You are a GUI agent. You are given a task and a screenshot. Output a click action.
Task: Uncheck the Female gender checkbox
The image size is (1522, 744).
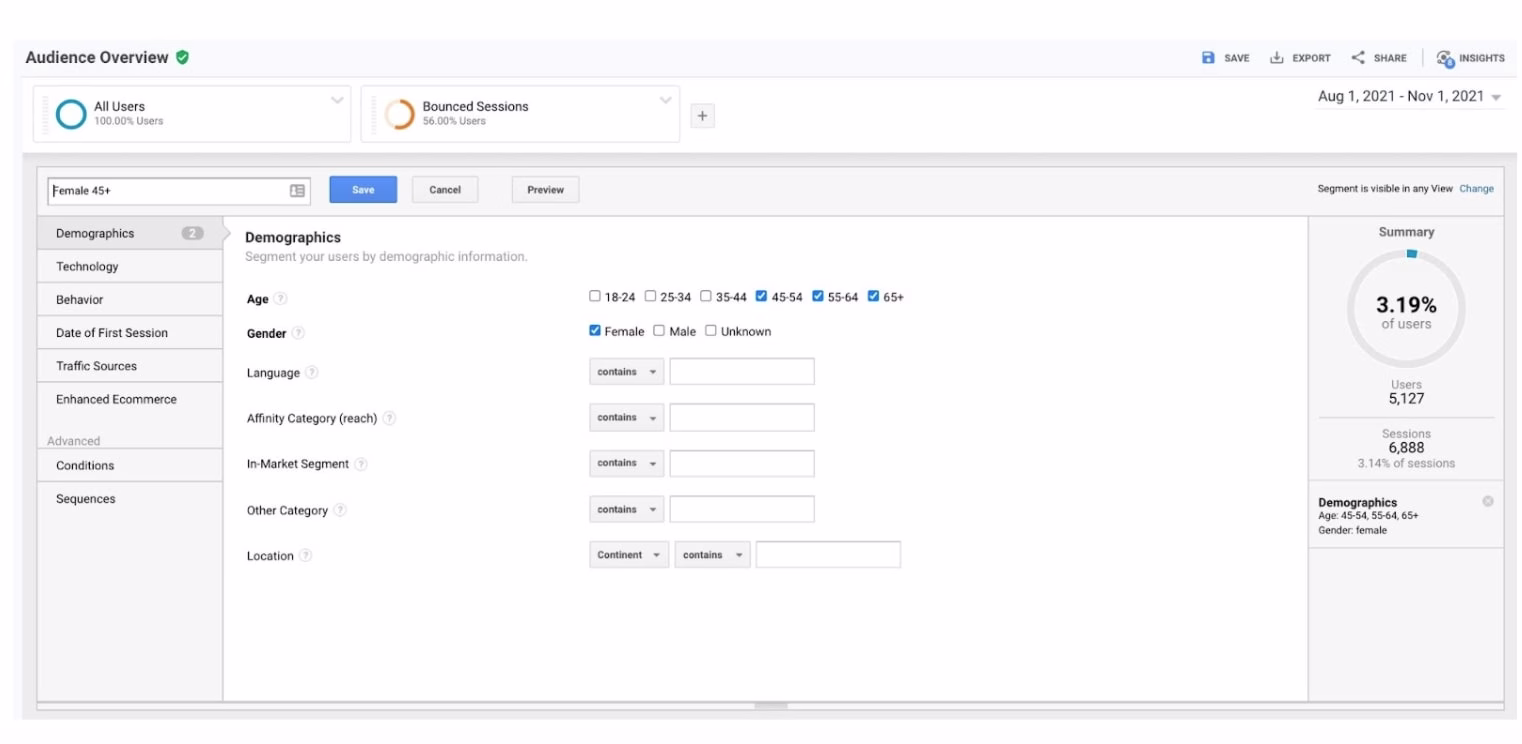coord(595,330)
